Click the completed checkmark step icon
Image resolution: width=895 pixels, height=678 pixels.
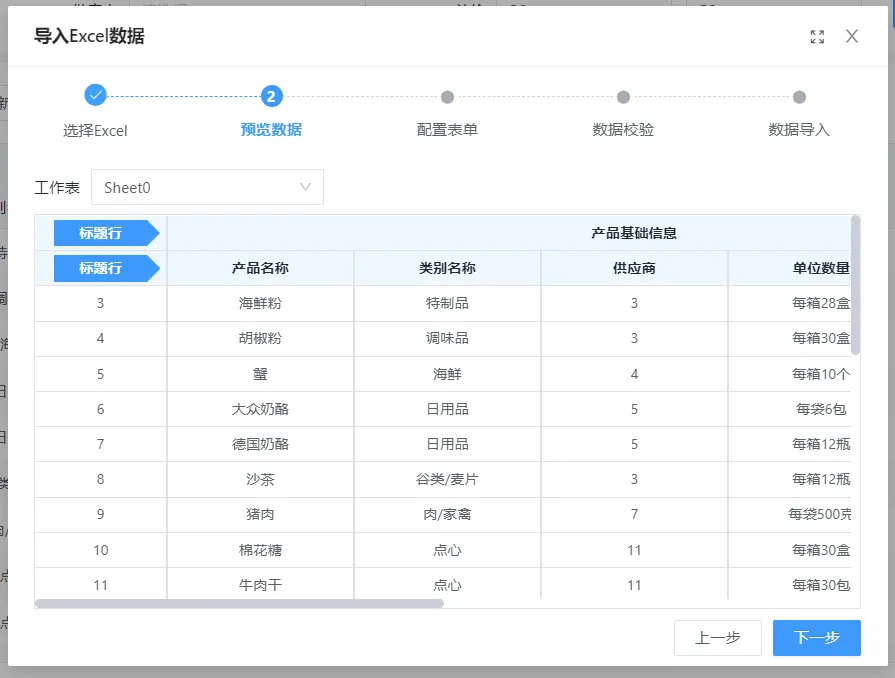click(x=95, y=96)
